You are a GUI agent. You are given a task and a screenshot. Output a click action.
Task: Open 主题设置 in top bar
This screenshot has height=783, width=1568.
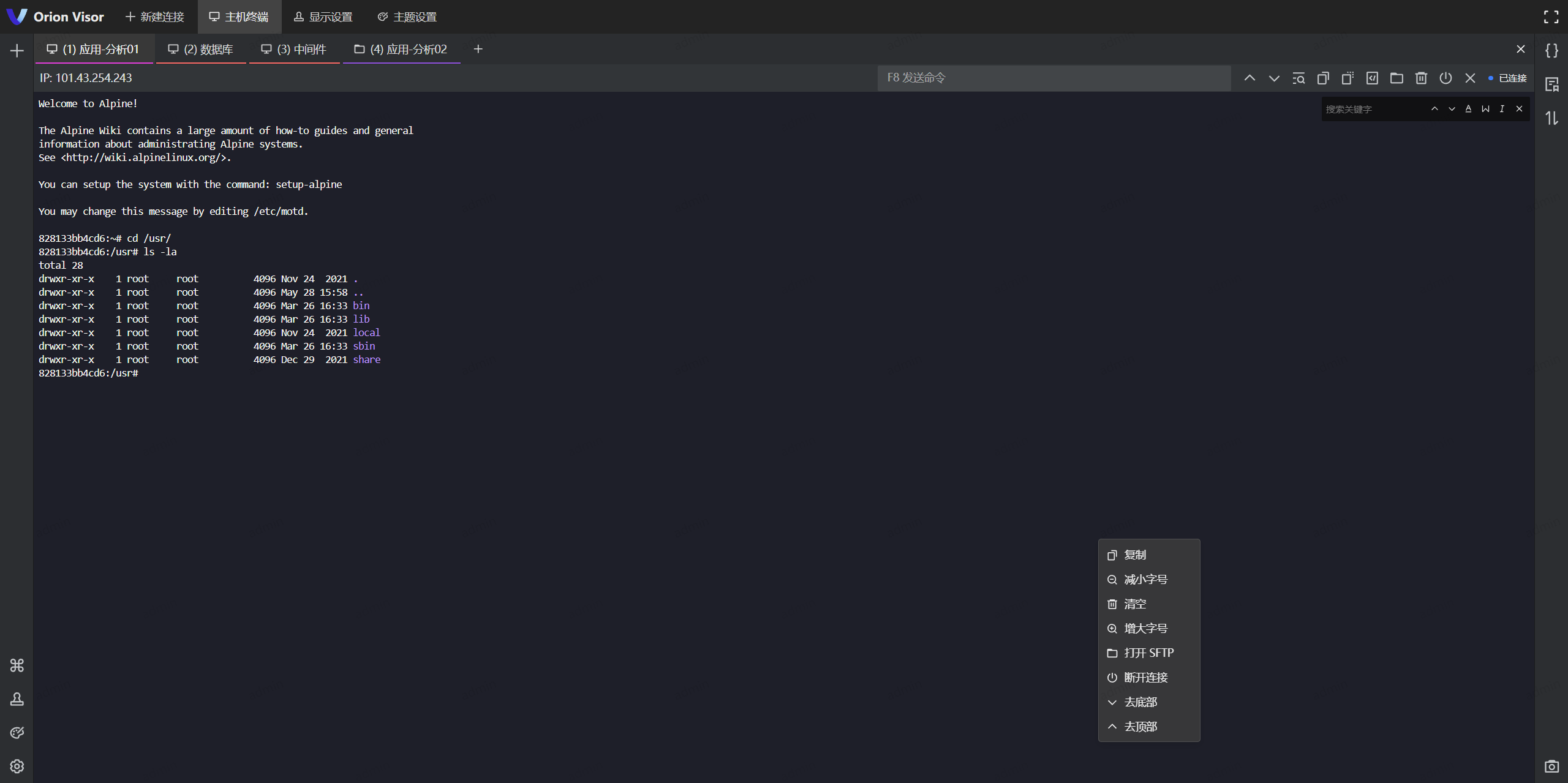pos(407,17)
